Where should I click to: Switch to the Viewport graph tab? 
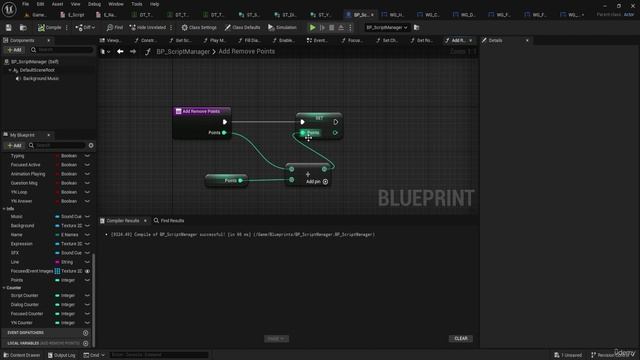[111, 40]
